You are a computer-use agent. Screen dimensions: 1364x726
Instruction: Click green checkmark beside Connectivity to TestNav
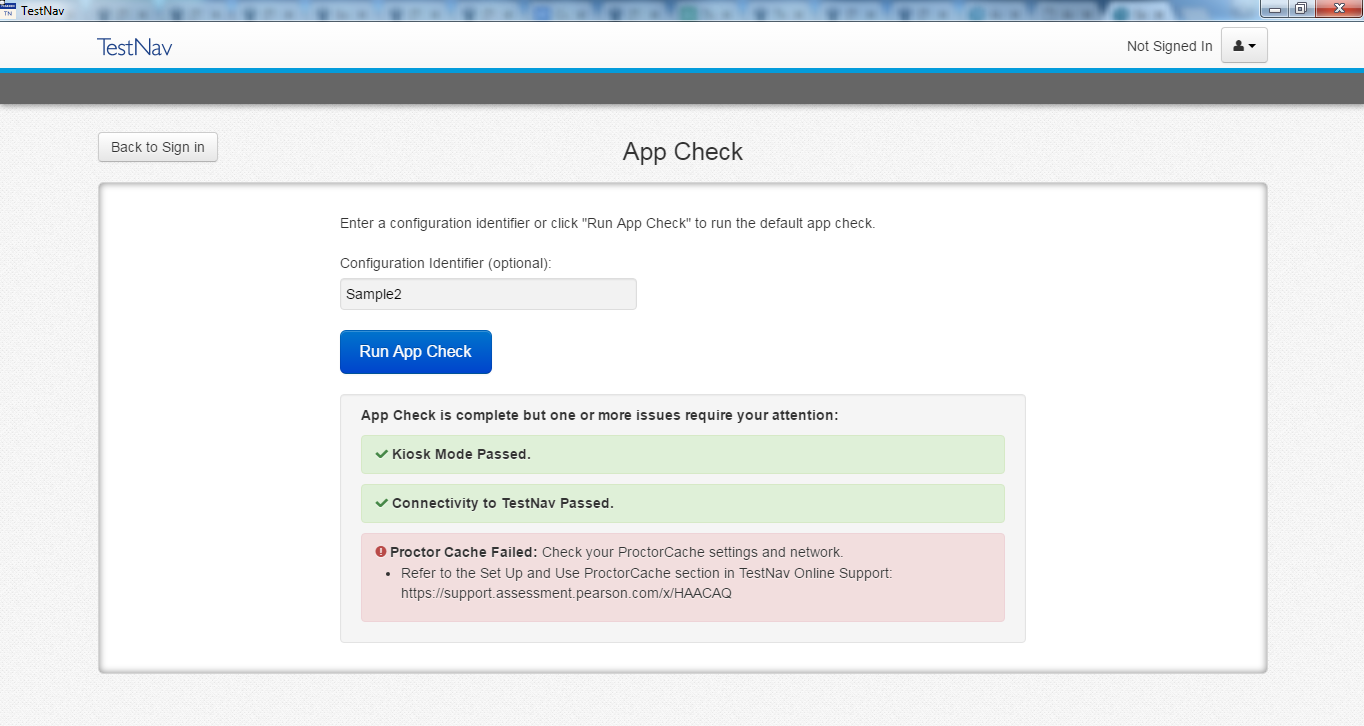tap(381, 503)
